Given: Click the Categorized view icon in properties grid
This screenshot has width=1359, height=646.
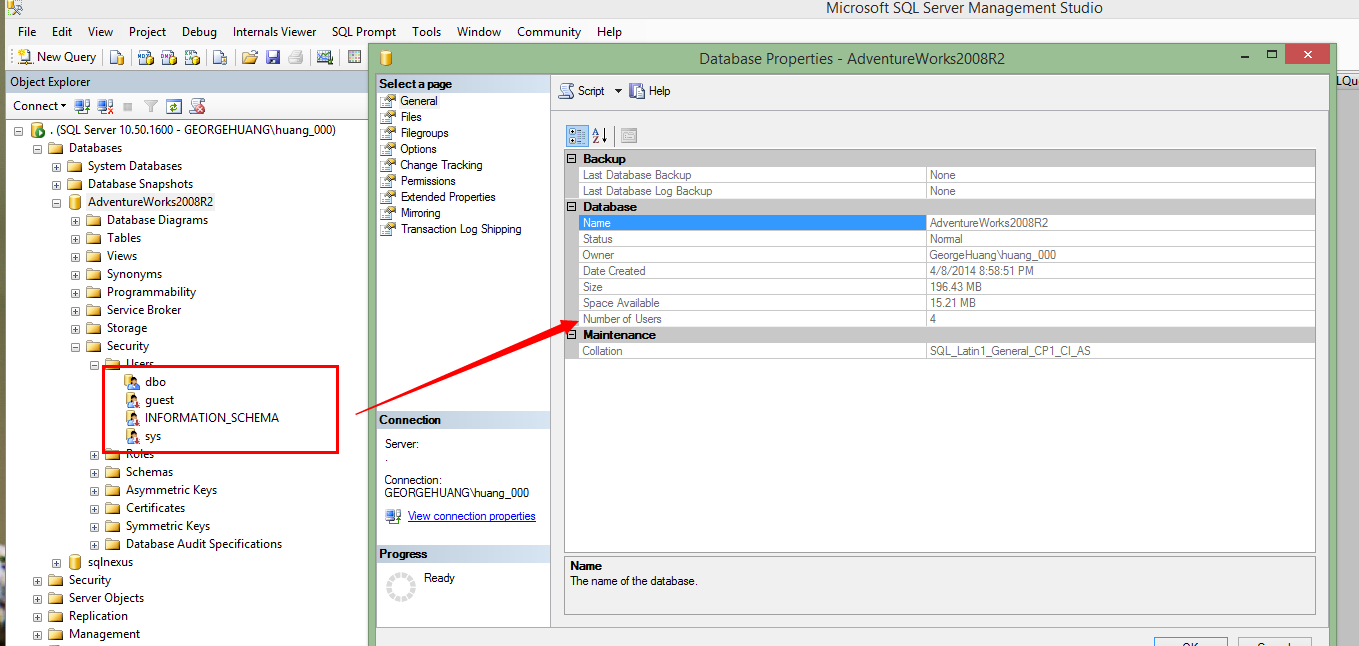Looking at the screenshot, I should [x=577, y=136].
